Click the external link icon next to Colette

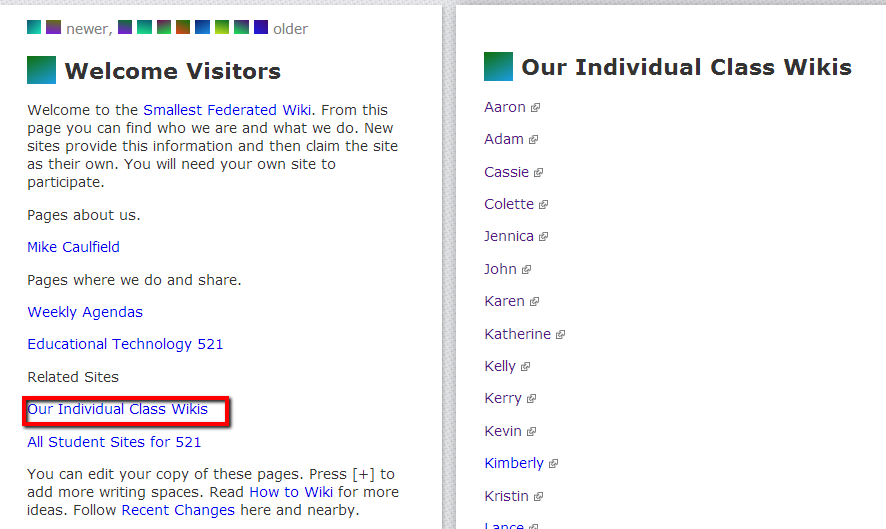click(544, 205)
